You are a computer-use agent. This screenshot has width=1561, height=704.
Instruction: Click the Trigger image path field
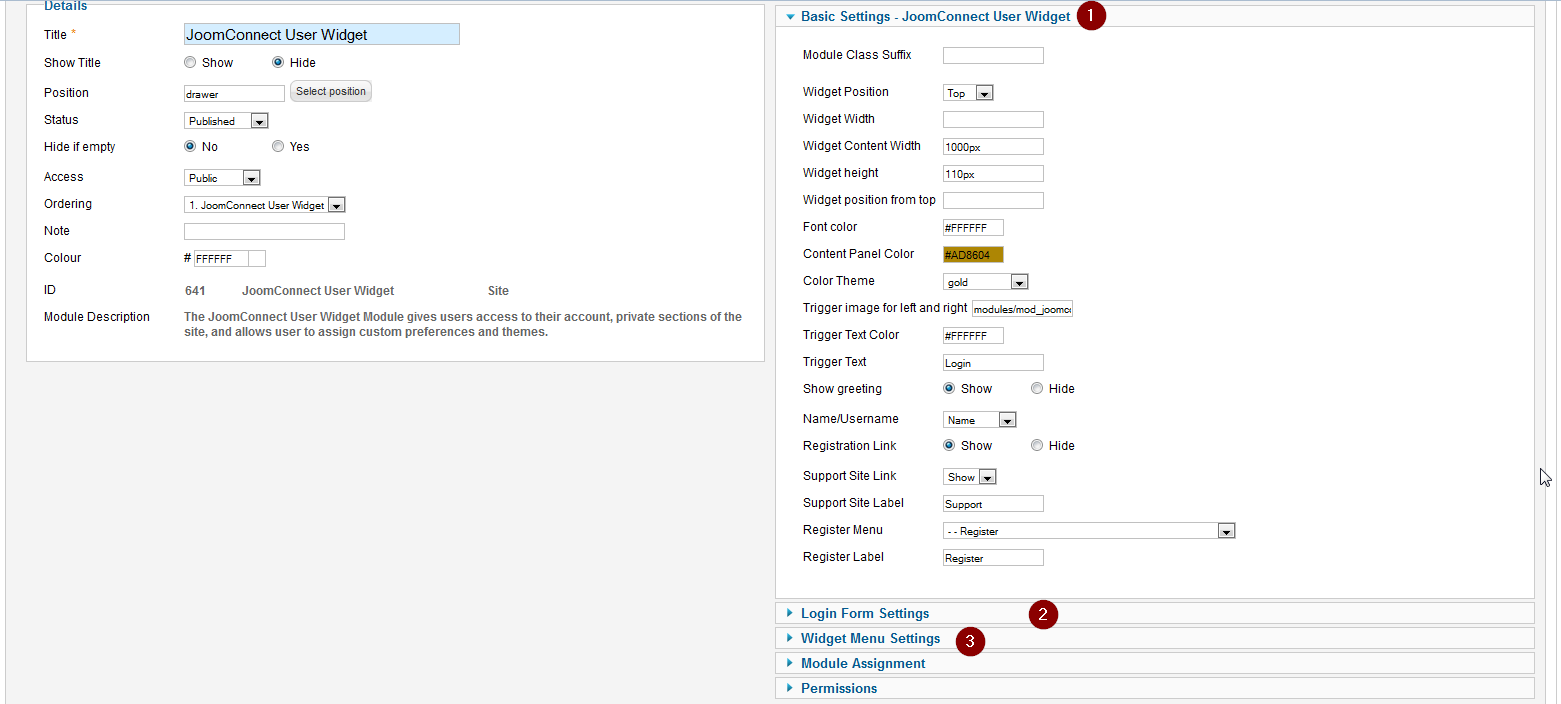[1022, 309]
